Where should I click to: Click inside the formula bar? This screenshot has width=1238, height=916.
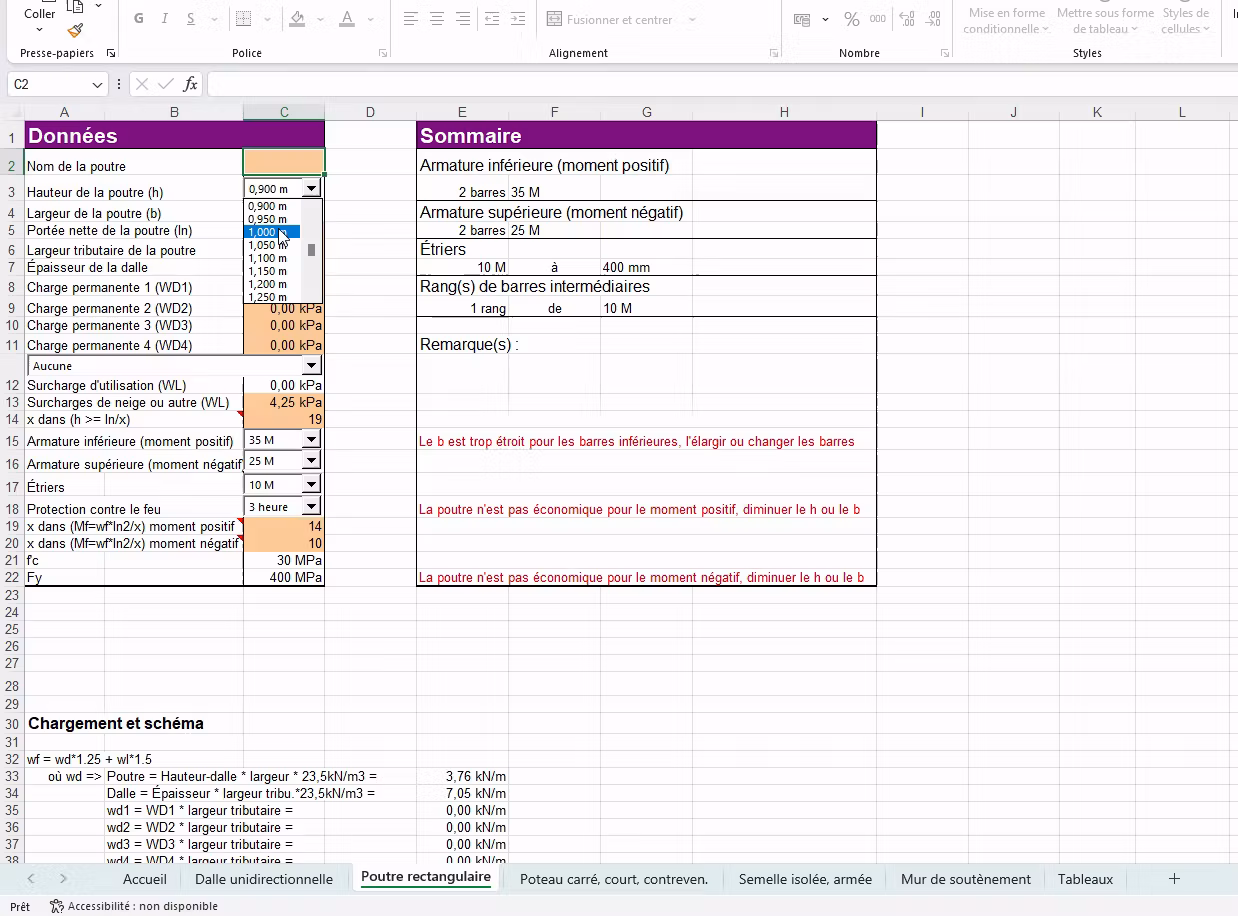coord(720,85)
